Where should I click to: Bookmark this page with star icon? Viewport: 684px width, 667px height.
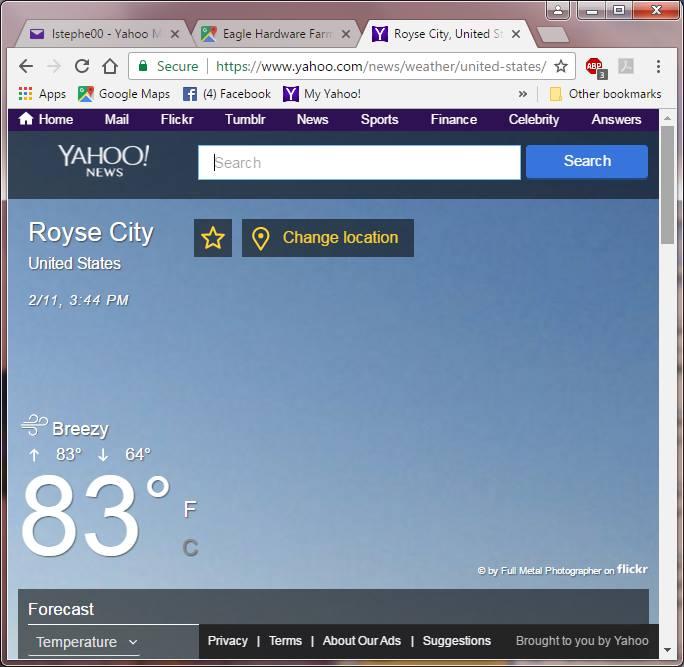561,66
